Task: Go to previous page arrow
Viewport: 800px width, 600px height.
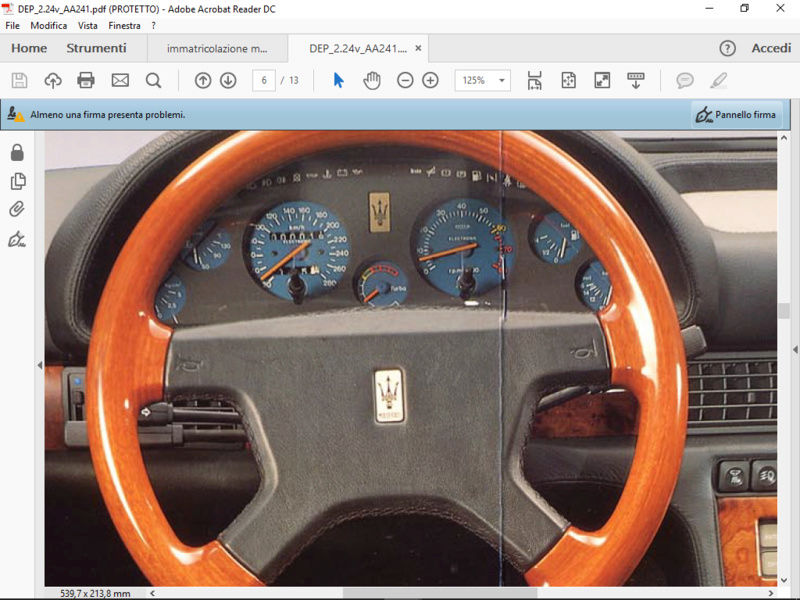Action: coord(203,81)
